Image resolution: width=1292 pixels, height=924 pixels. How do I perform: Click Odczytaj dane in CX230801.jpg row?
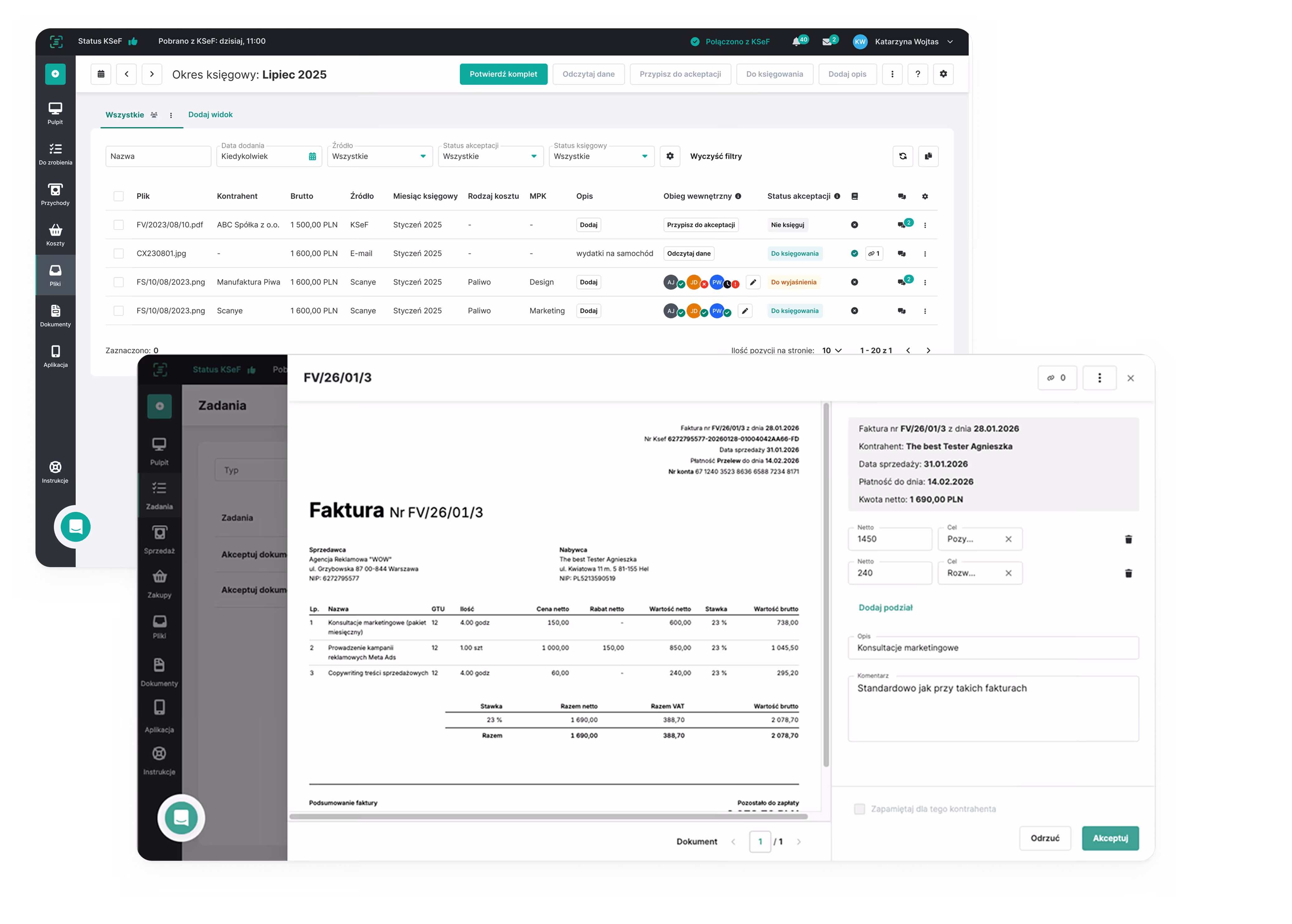[688, 253]
